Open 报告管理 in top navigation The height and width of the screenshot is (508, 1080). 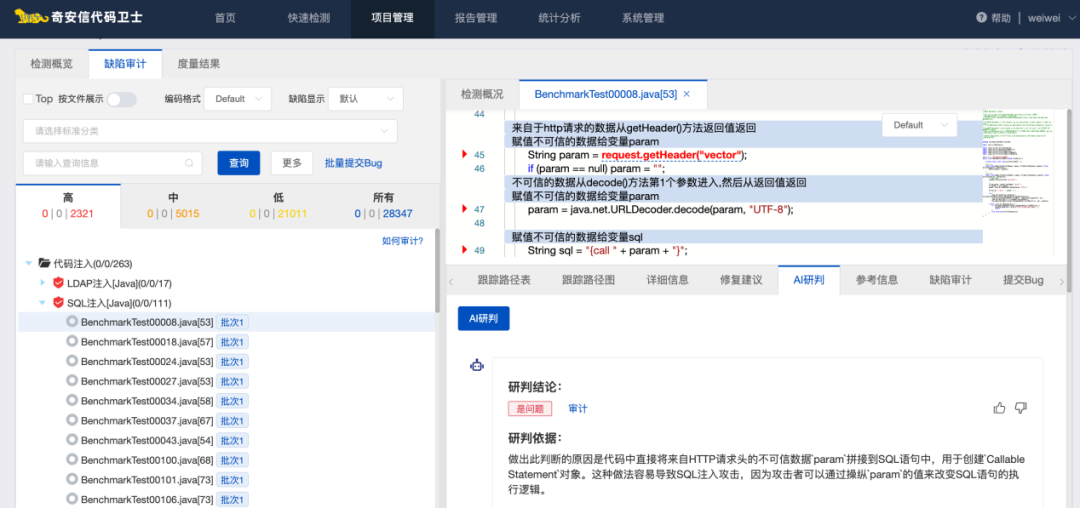(475, 18)
